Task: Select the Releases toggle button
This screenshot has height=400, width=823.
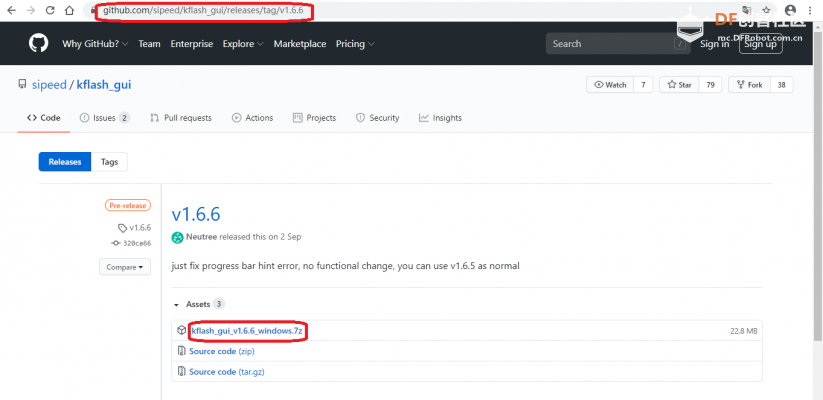Action: pos(65,162)
